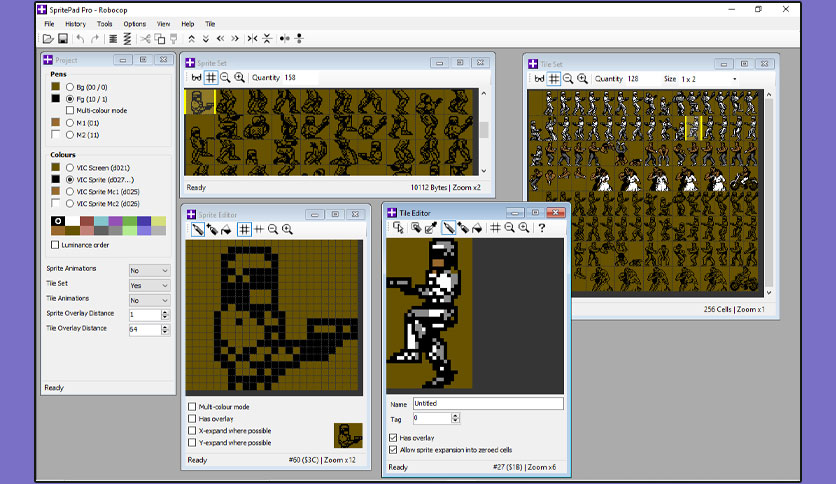Viewport: 836px width, 484px height.
Task: Redo the action in main toolbar
Action: click(95, 38)
